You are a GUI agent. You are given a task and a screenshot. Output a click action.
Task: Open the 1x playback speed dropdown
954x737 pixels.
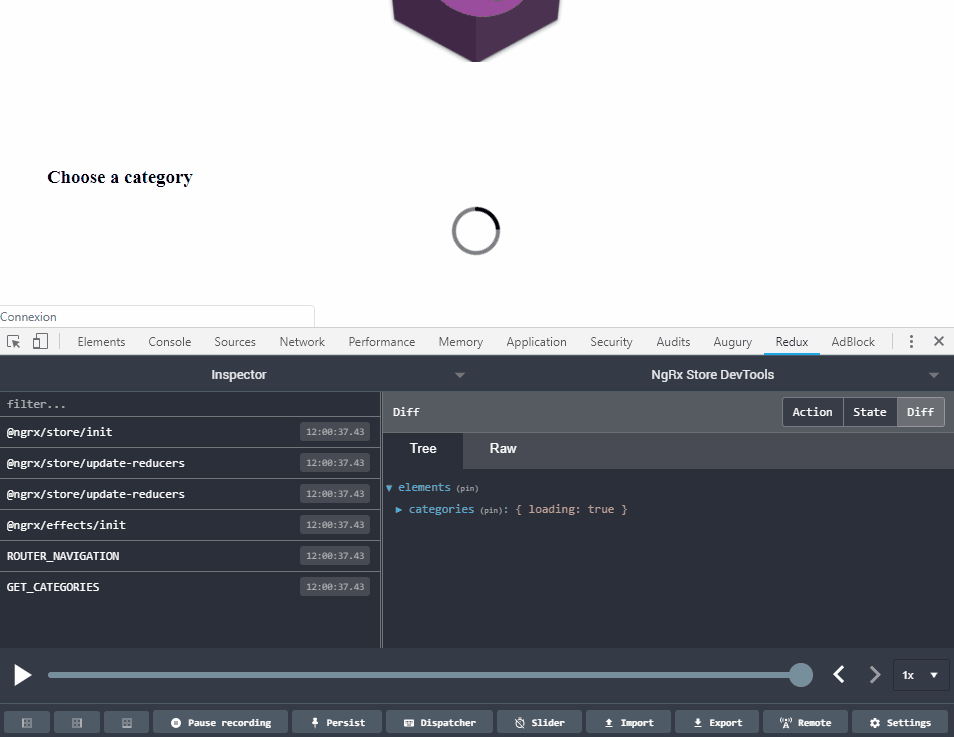(921, 675)
